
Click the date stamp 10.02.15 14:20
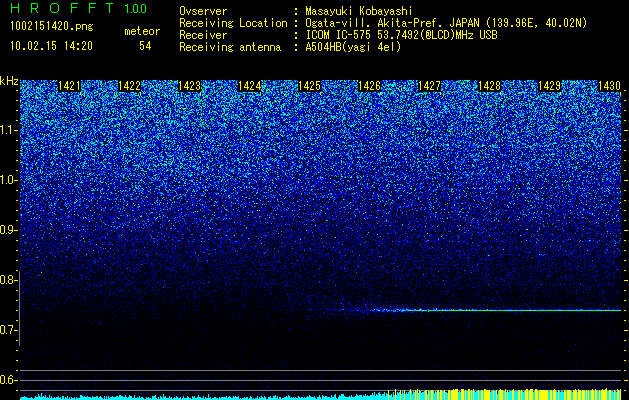[51, 46]
